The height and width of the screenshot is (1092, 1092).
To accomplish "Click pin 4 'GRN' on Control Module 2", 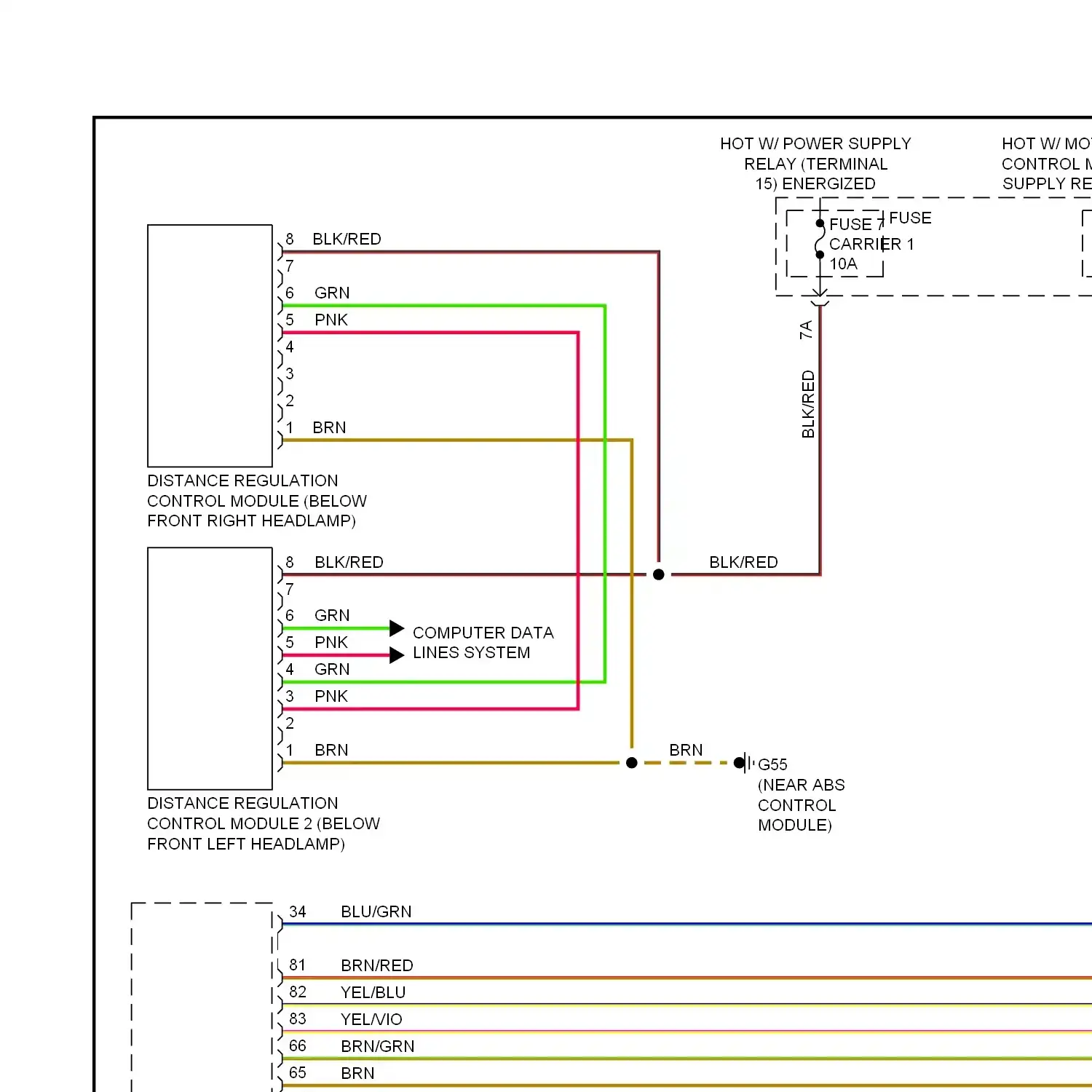I will 332,669.
